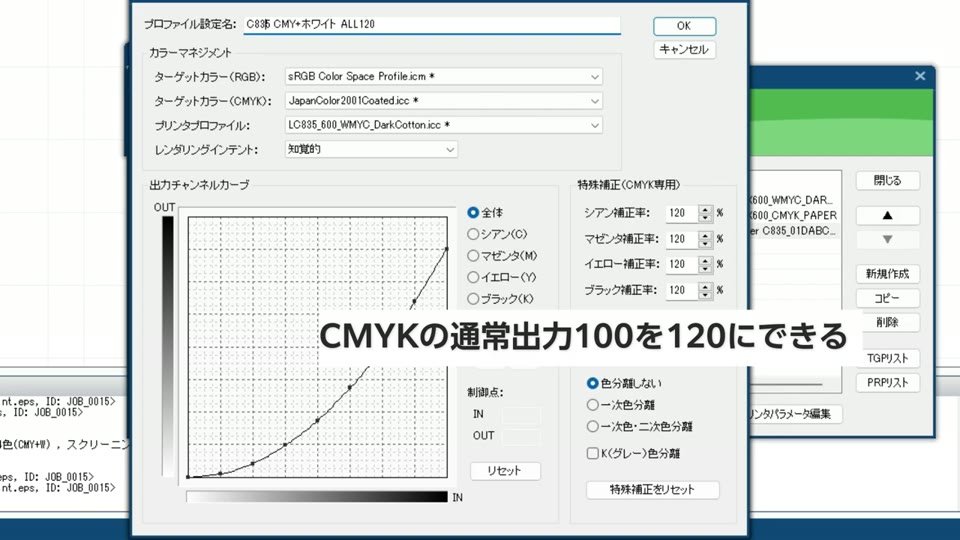Decrease マゼンタ補正率 with down arrow
960x540 pixels.
coord(705,243)
